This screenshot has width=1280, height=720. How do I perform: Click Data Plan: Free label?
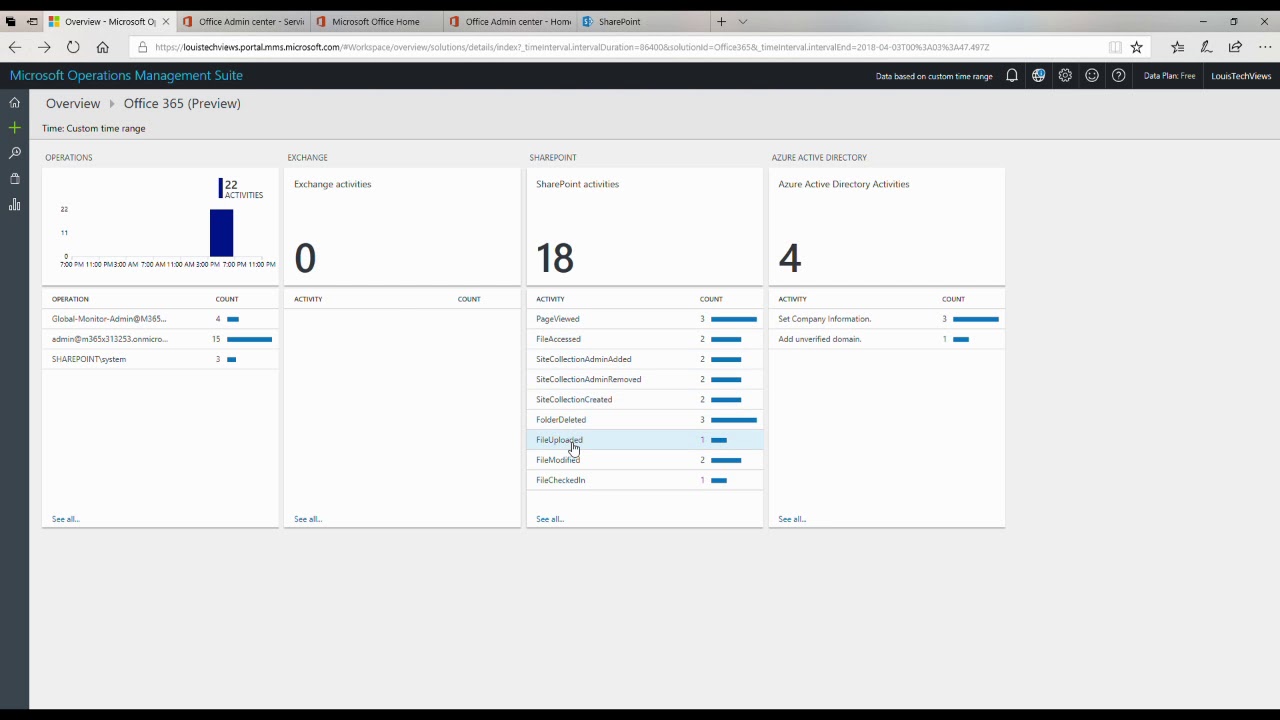[x=1170, y=76]
